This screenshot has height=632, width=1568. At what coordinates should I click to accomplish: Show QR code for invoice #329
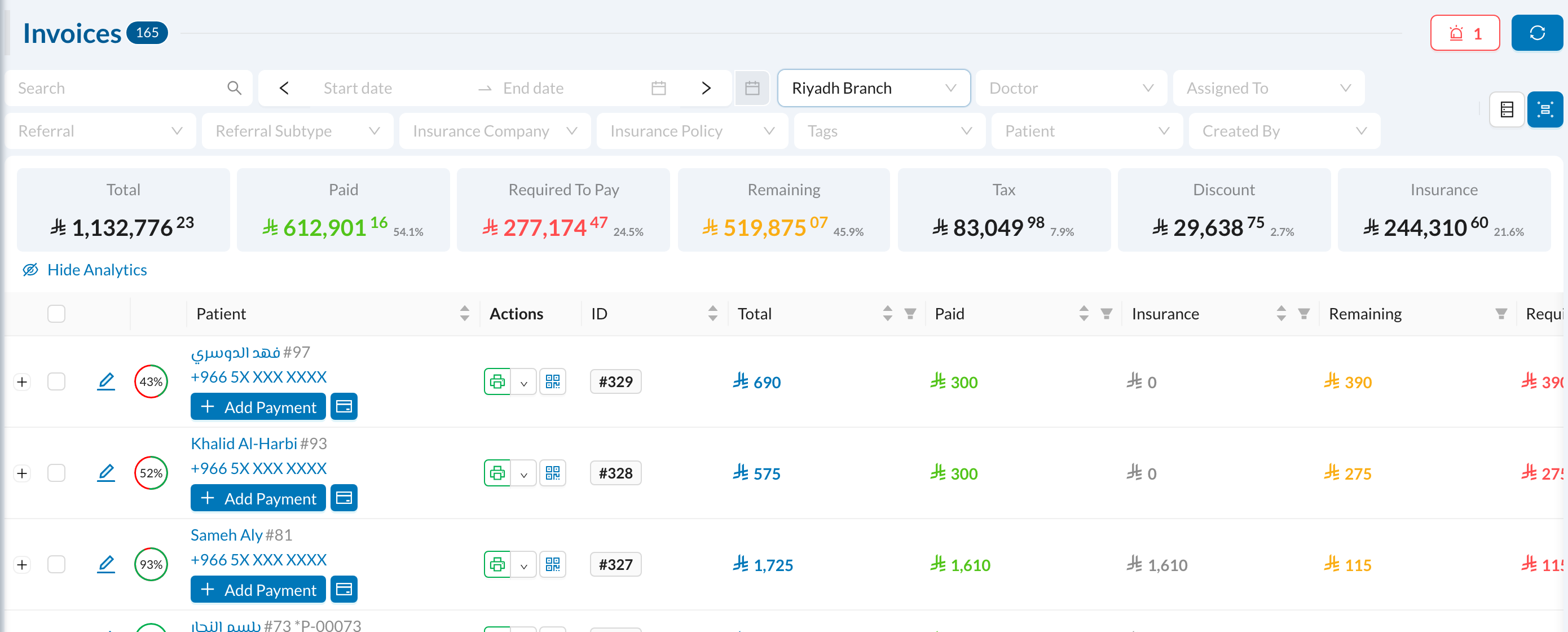553,382
